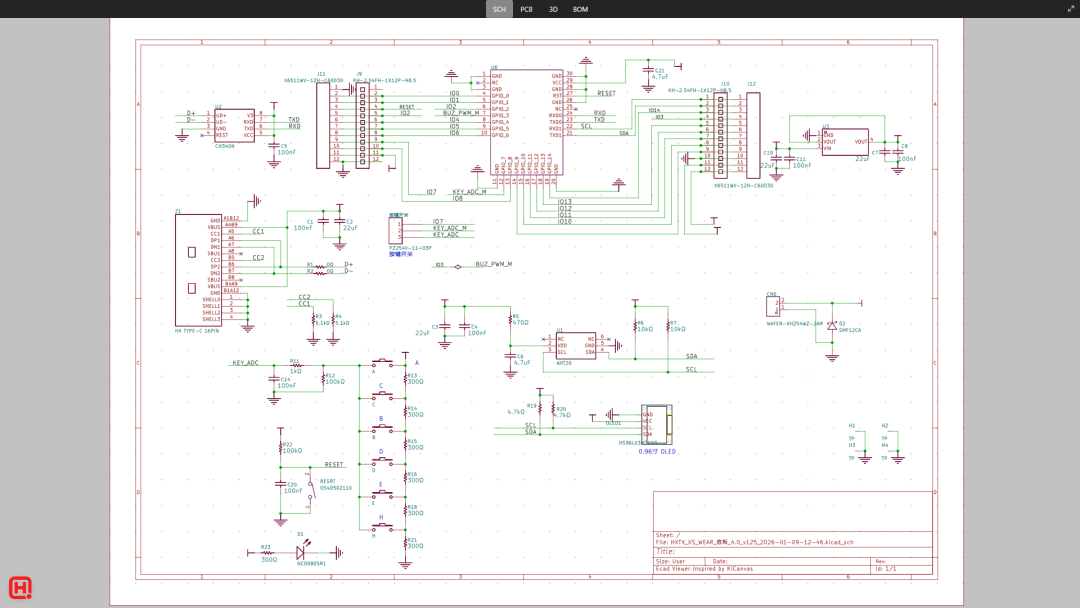Select the R23 300Ω resistor

pyautogui.click(x=267, y=552)
